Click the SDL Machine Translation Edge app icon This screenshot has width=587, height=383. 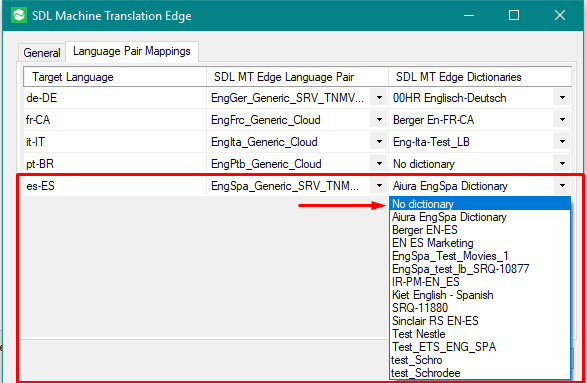pos(19,15)
